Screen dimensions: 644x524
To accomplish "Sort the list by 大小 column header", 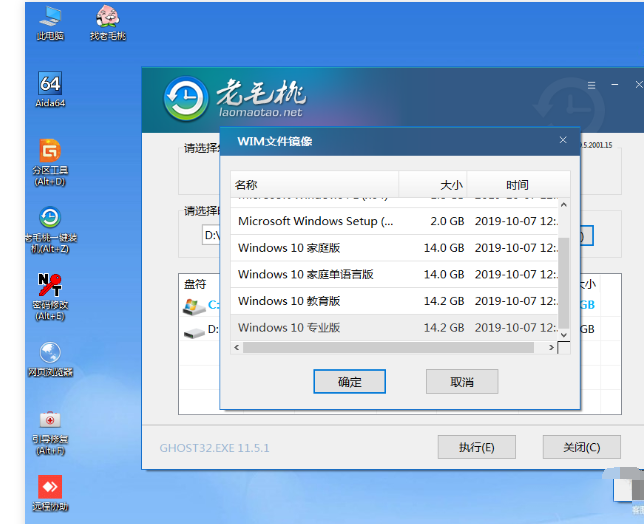I will [x=432, y=184].
